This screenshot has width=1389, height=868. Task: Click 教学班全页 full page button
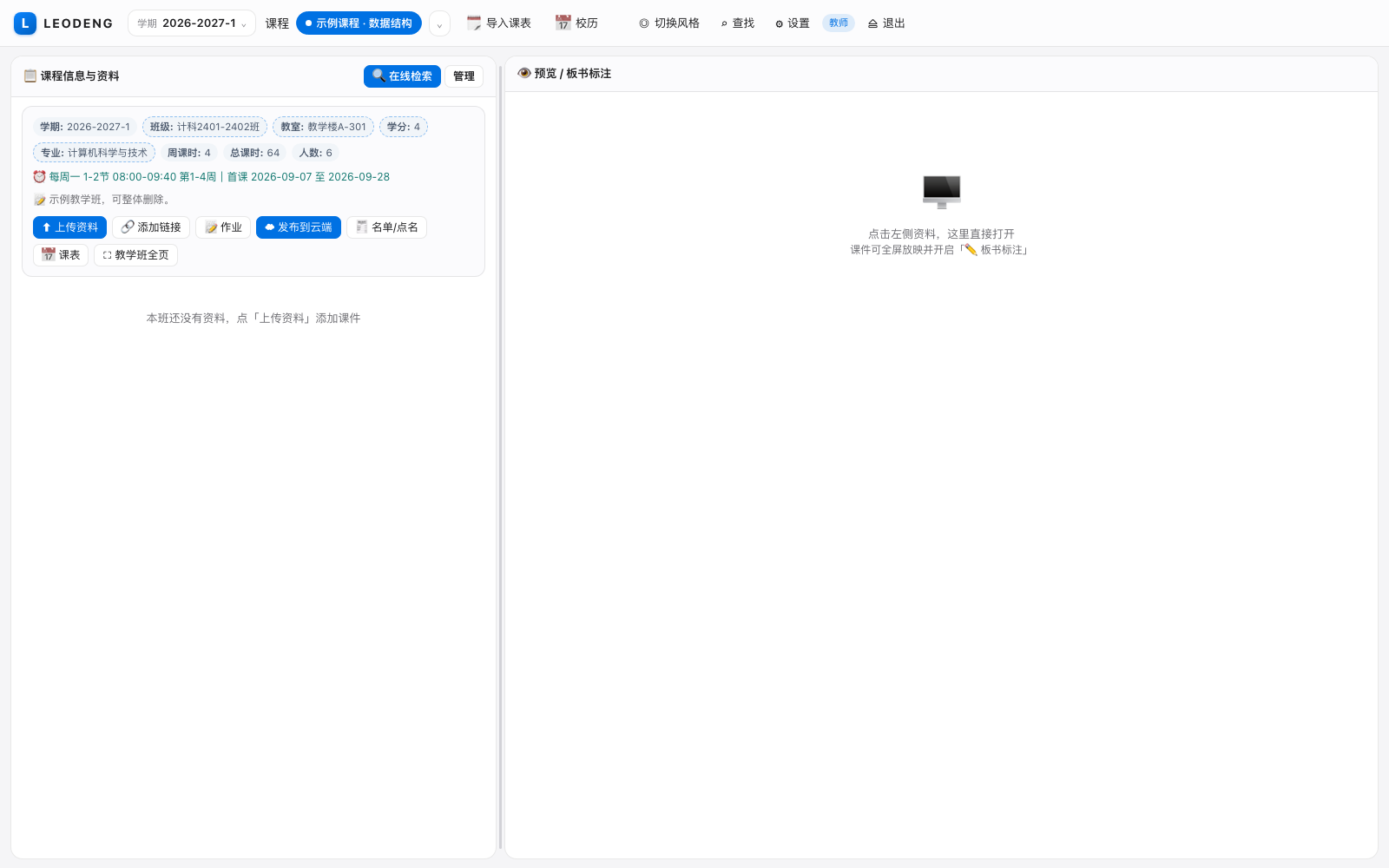click(135, 255)
